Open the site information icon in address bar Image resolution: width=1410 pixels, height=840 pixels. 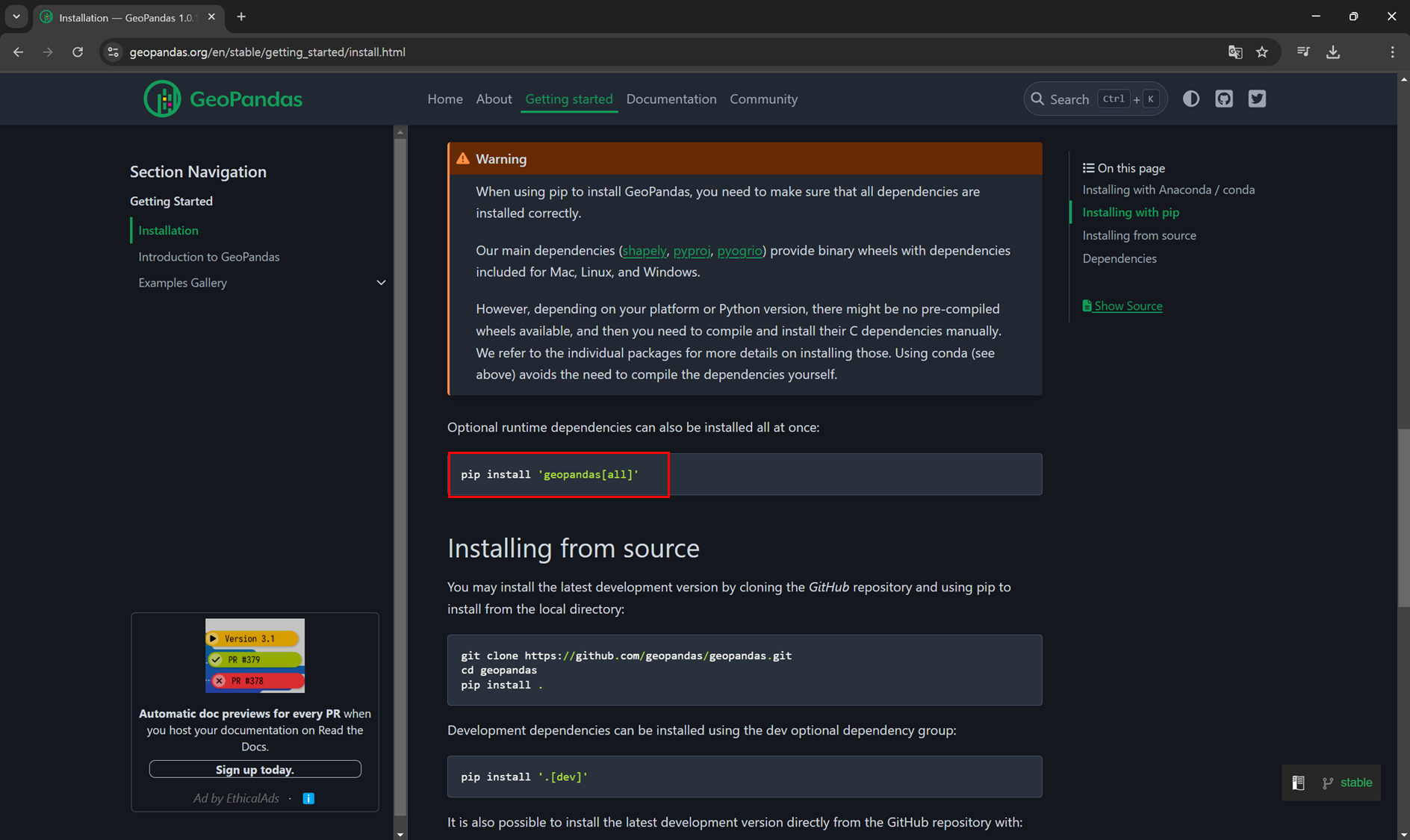click(114, 52)
